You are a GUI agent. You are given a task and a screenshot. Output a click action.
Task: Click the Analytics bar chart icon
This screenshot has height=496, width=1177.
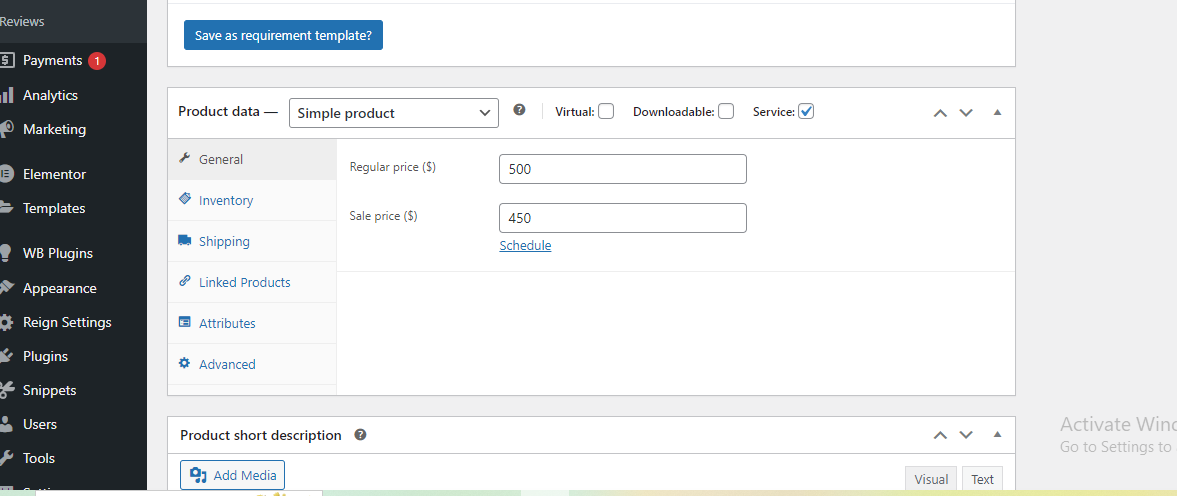(6, 95)
